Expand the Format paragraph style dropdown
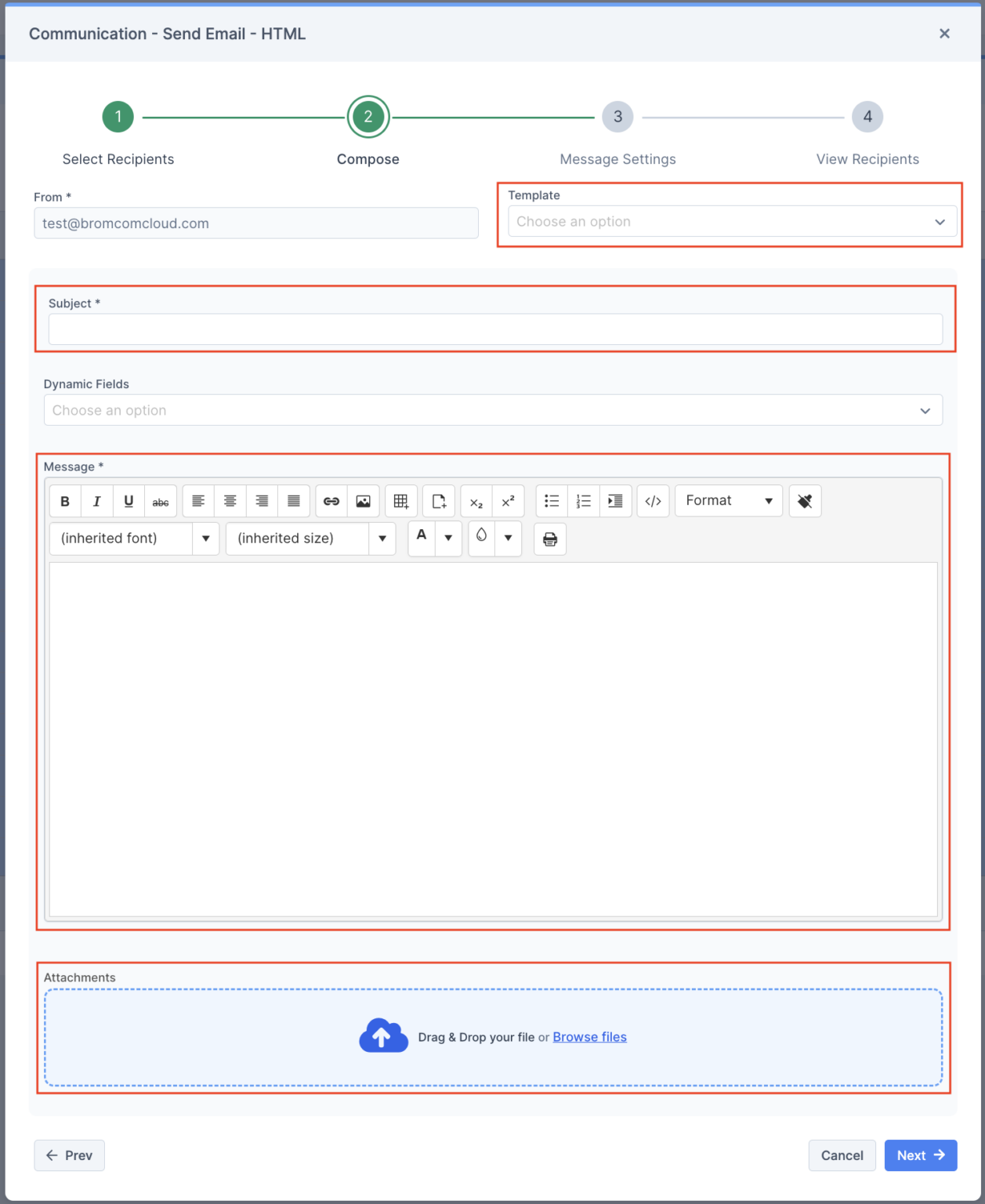 728,501
